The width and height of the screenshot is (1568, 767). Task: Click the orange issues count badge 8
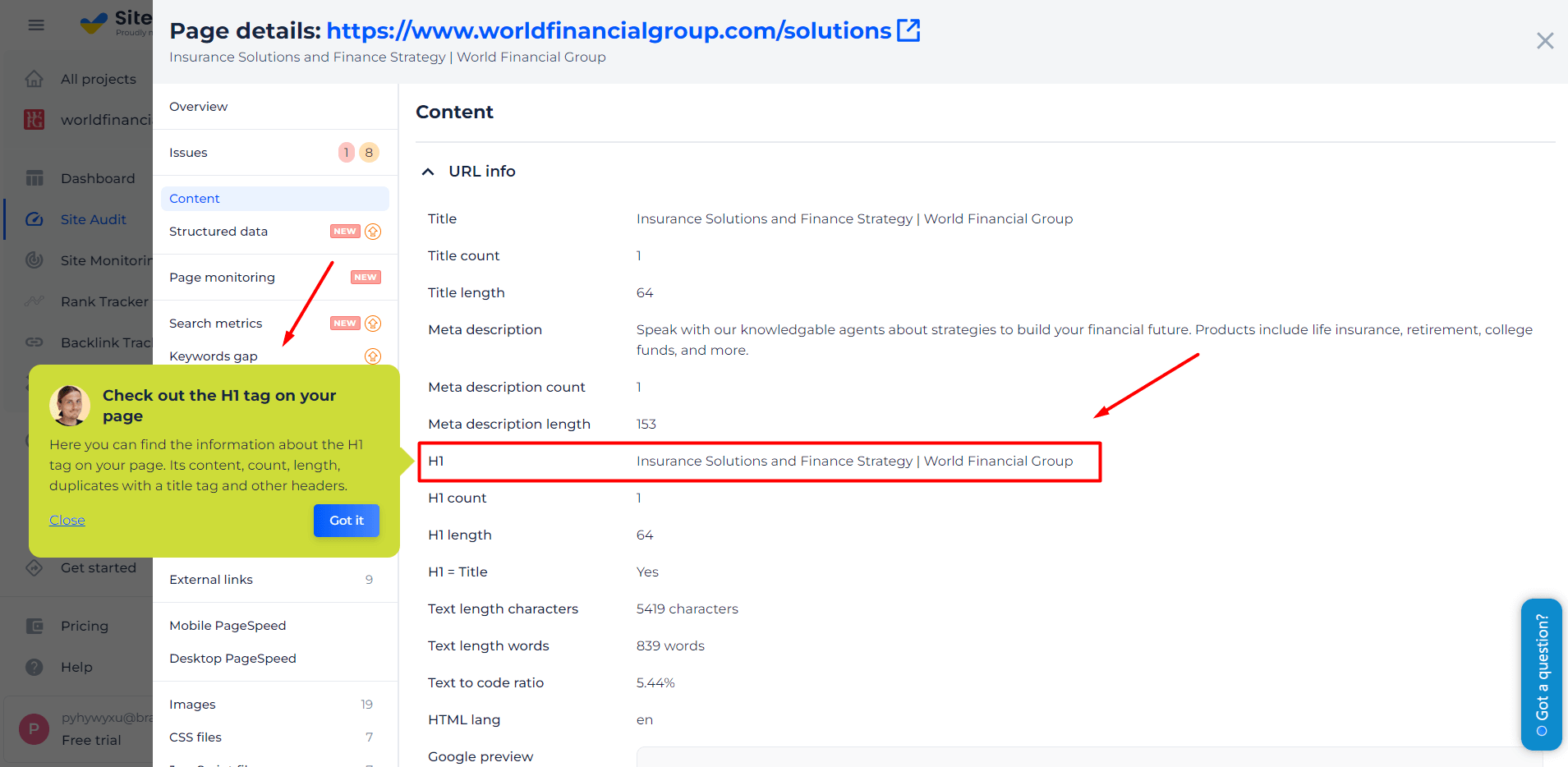pos(369,153)
